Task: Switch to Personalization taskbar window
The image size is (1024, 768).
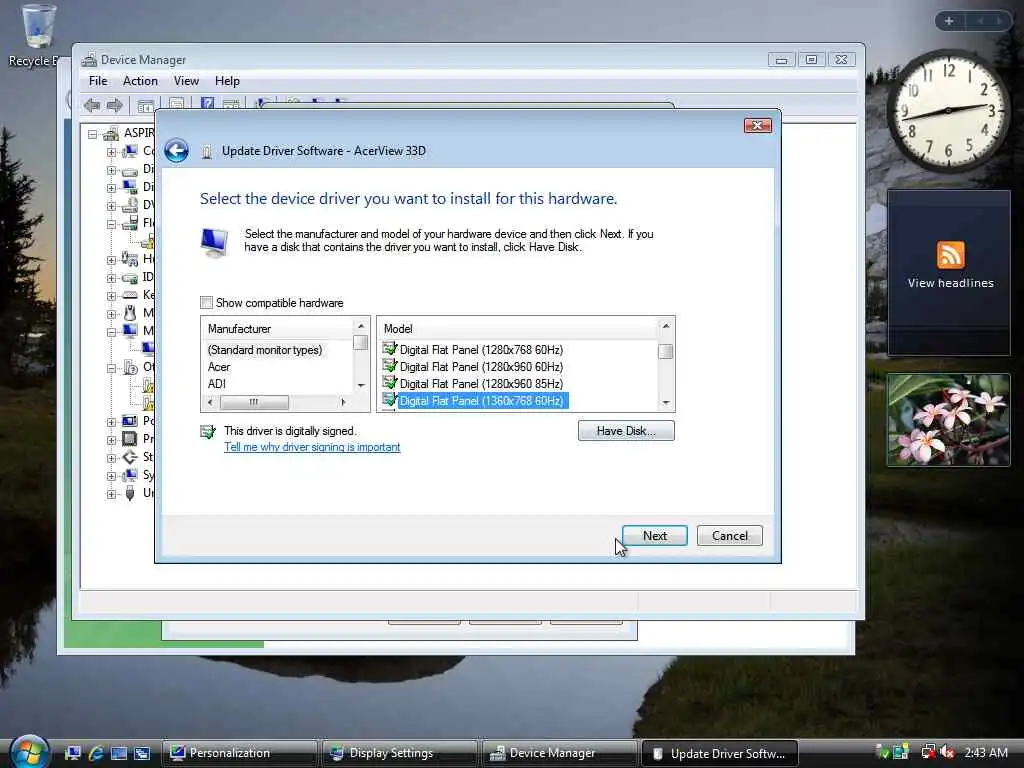Action: tap(239, 753)
